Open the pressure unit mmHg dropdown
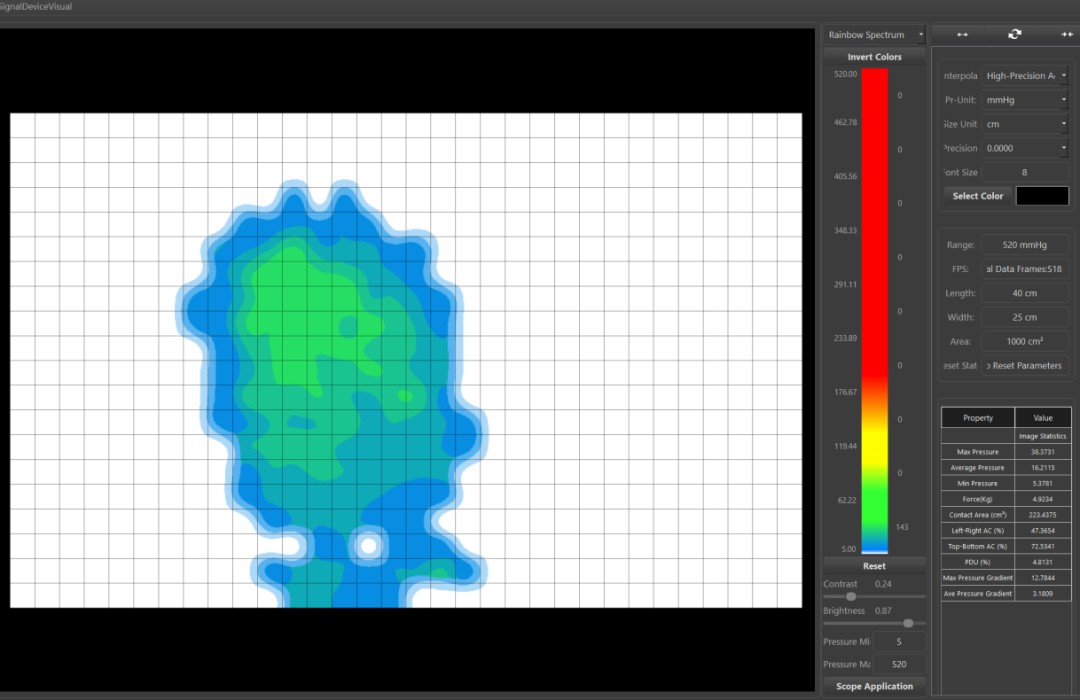The image size is (1080, 700). (x=1025, y=100)
